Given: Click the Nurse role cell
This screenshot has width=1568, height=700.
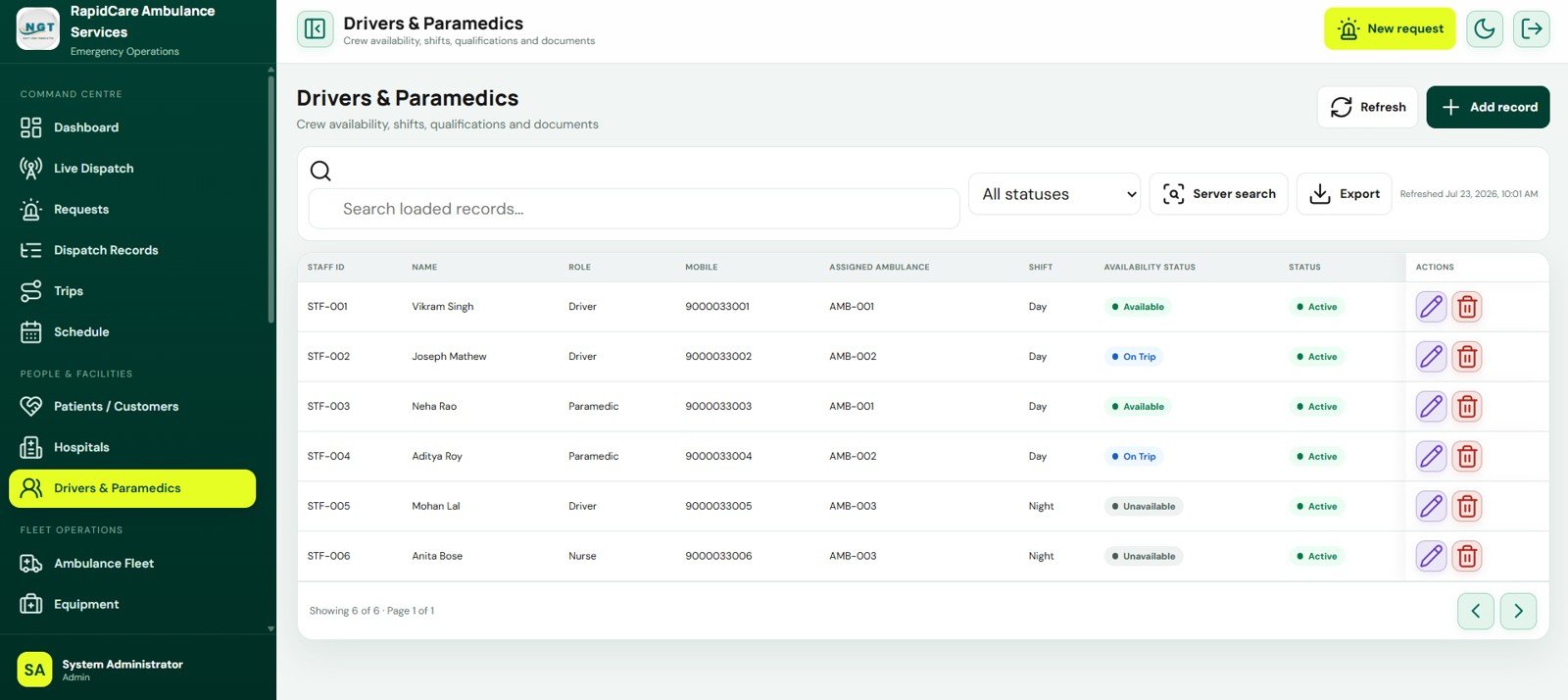Looking at the screenshot, I should pos(582,557).
